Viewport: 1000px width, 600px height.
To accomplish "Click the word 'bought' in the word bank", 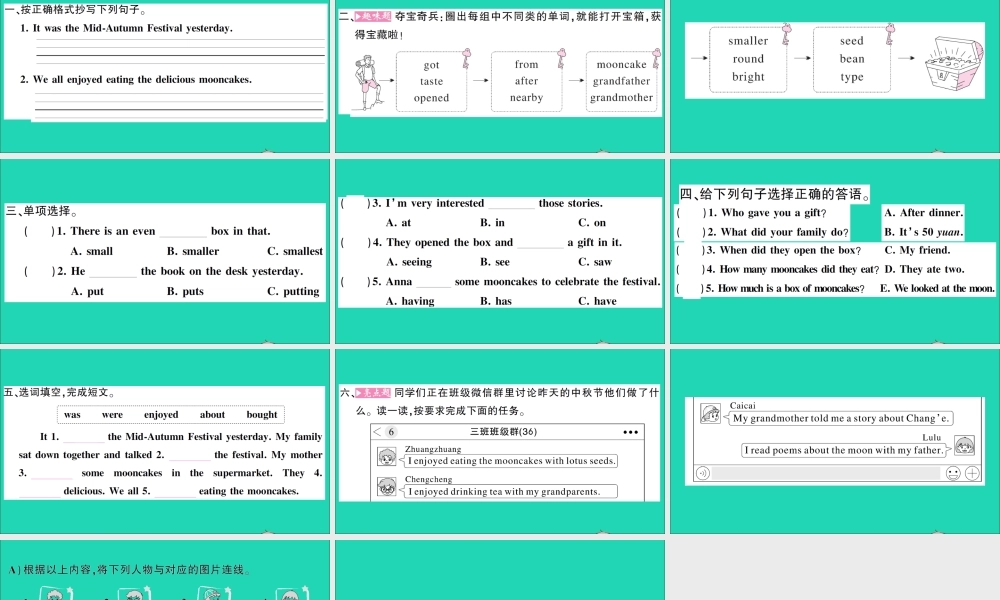I will pyautogui.click(x=262, y=414).
